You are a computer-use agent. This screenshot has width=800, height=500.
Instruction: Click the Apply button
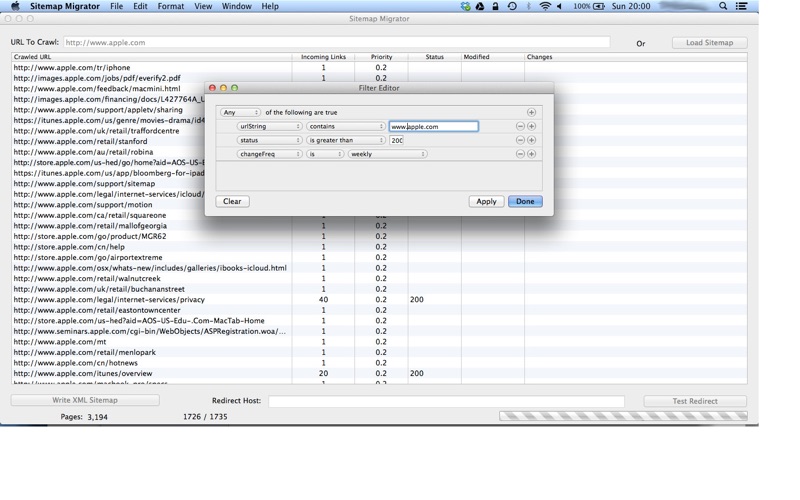coord(486,201)
